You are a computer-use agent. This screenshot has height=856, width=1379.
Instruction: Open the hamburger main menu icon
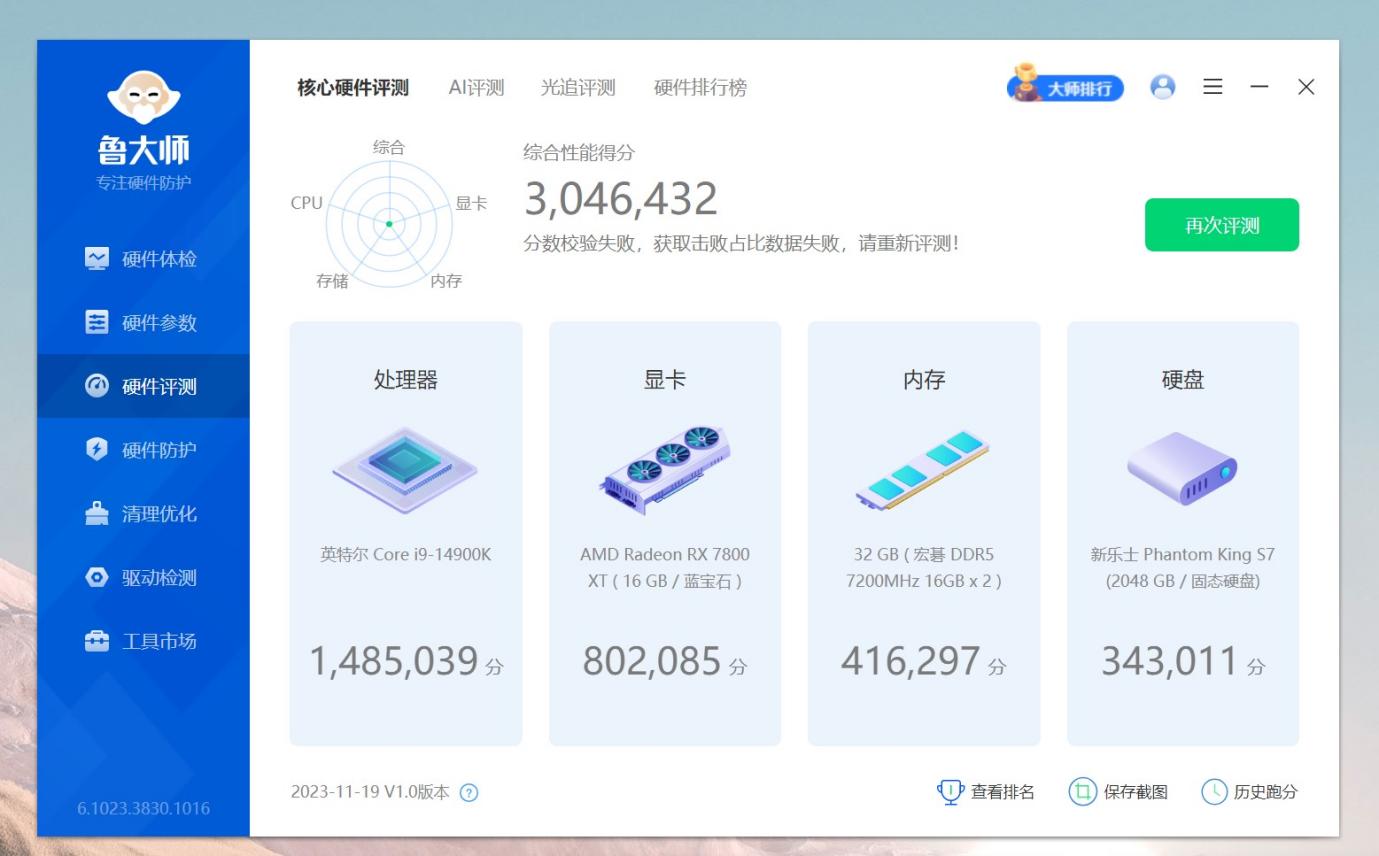click(1212, 87)
